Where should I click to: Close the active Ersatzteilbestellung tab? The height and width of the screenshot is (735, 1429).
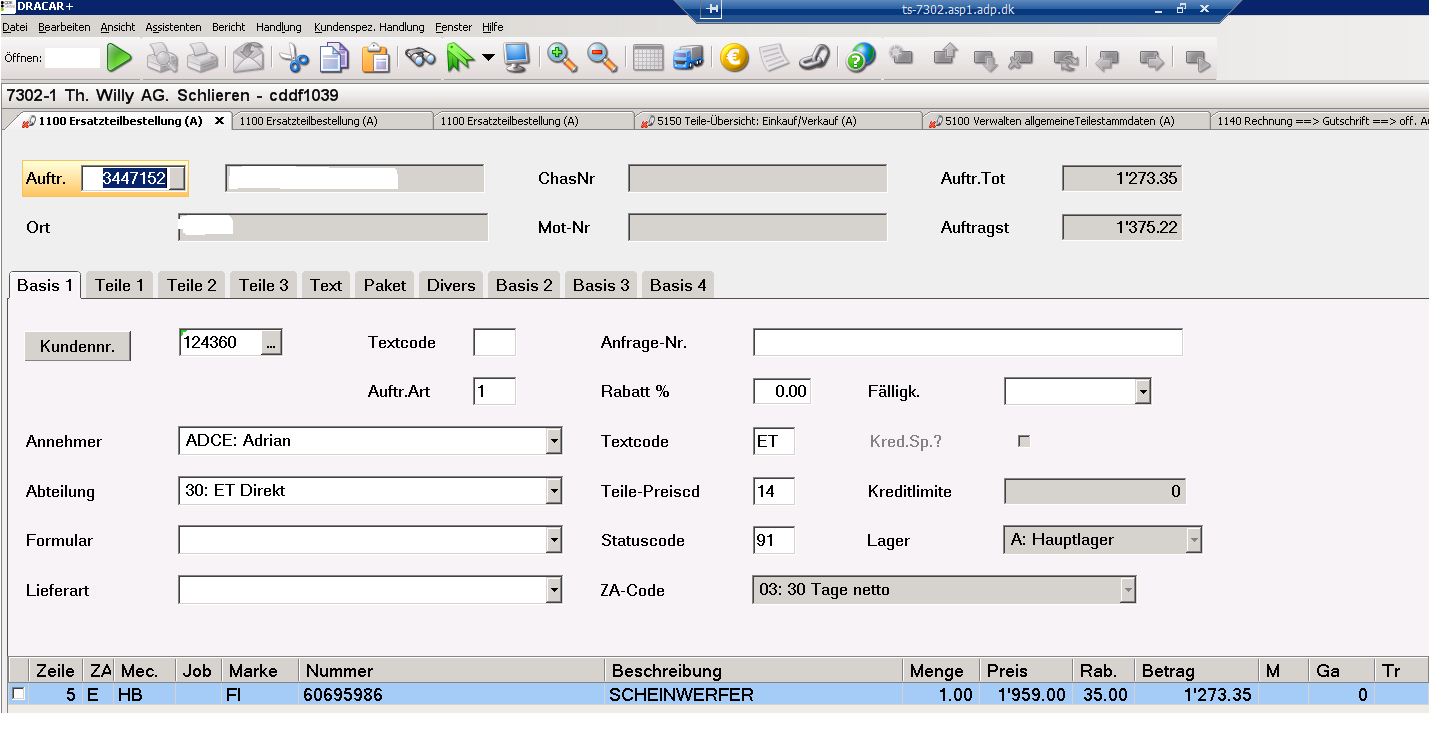point(220,121)
